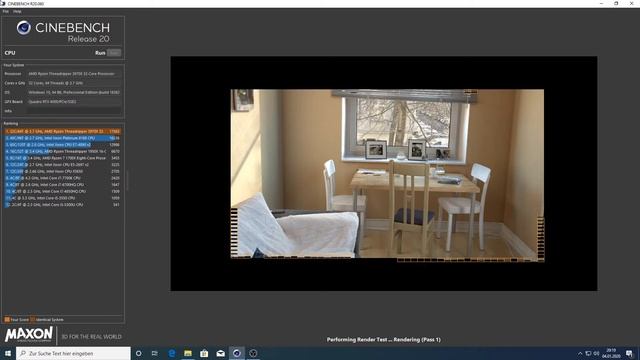
Task: Select the orange Threadripper 3970X ranking row
Action: click(x=62, y=131)
